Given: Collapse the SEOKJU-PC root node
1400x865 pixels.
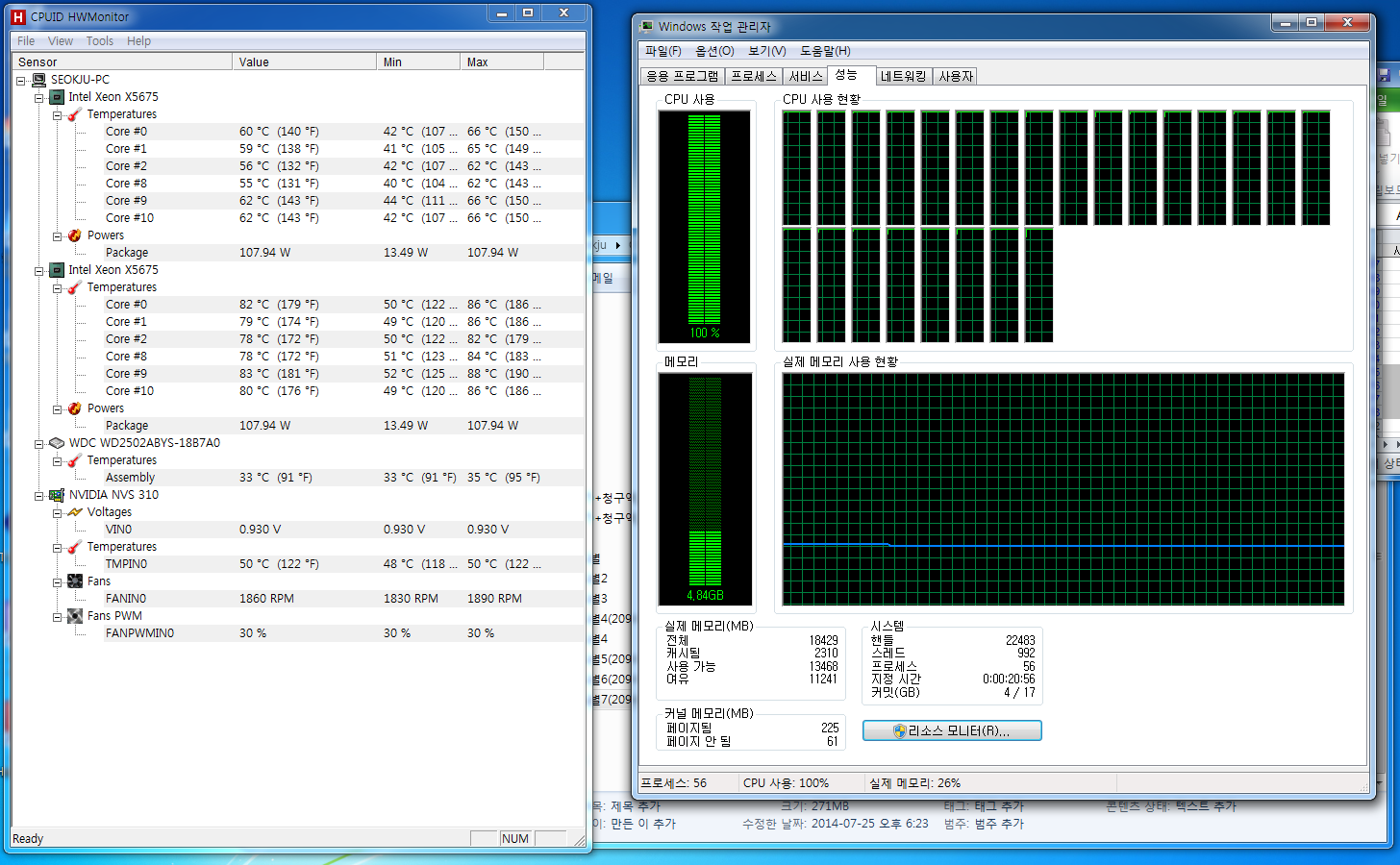Looking at the screenshot, I should [x=21, y=81].
